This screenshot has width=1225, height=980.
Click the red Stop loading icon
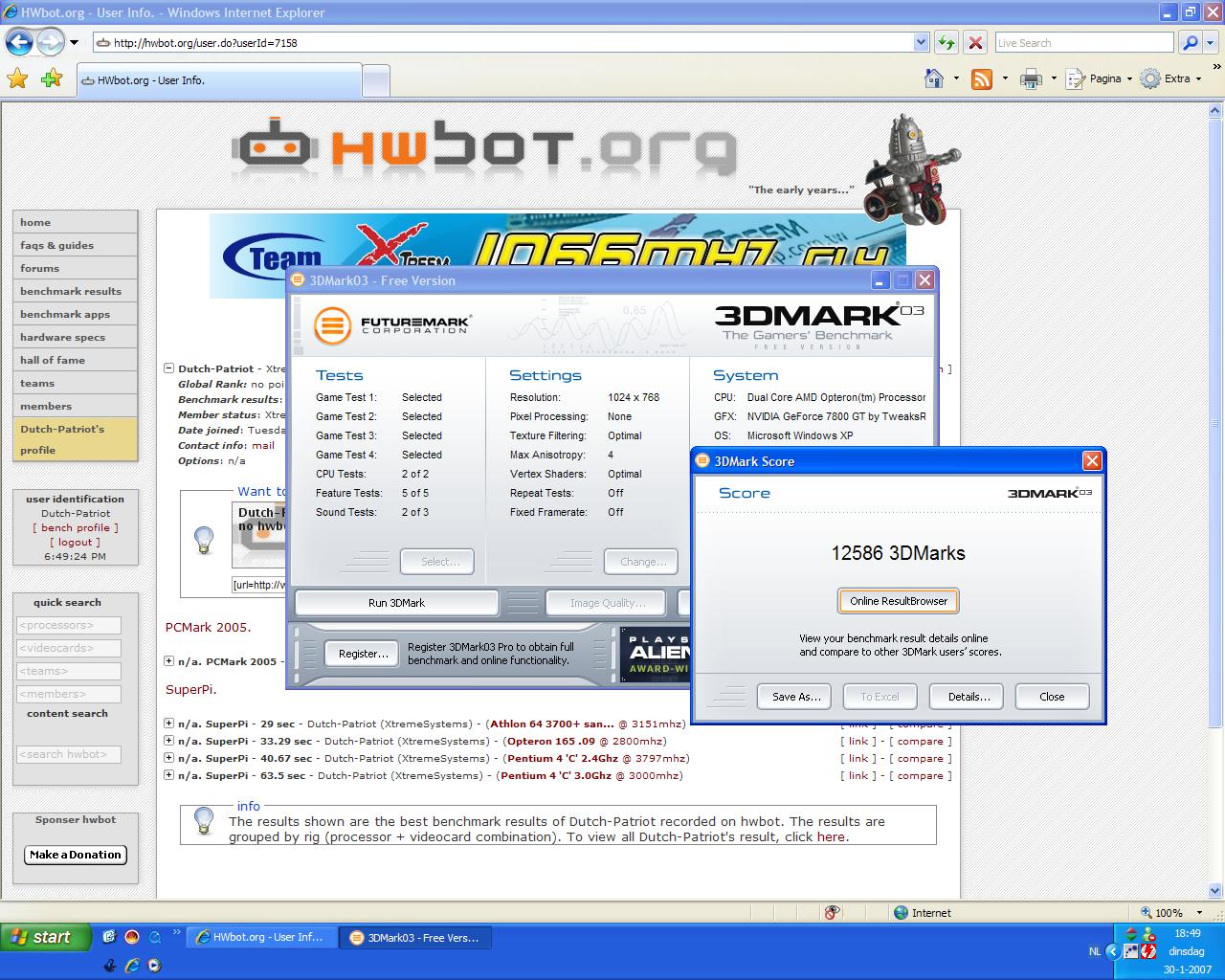pos(975,42)
